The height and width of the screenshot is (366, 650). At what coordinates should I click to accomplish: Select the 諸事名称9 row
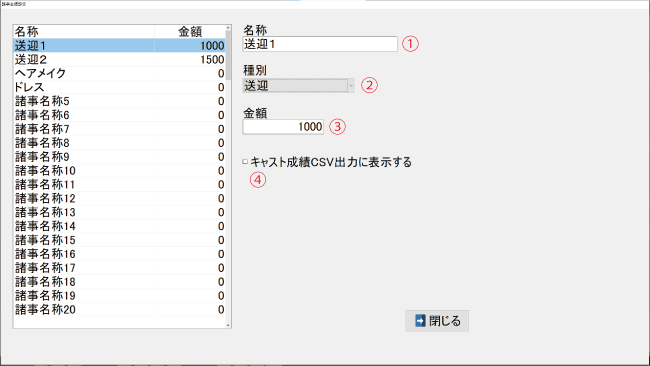pyautogui.click(x=119, y=157)
